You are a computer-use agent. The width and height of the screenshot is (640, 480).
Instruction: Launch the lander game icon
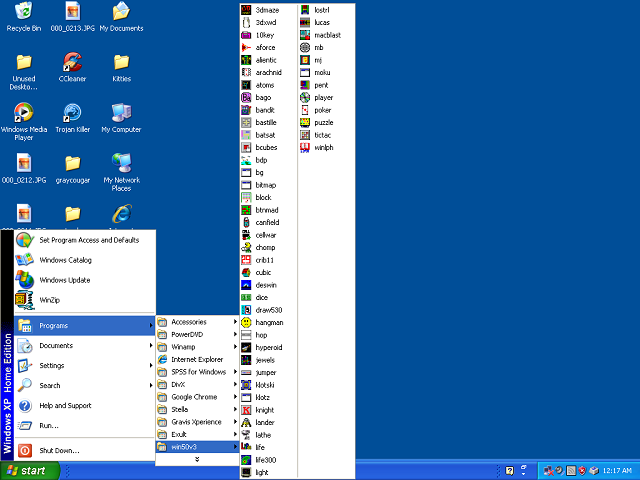click(246, 422)
